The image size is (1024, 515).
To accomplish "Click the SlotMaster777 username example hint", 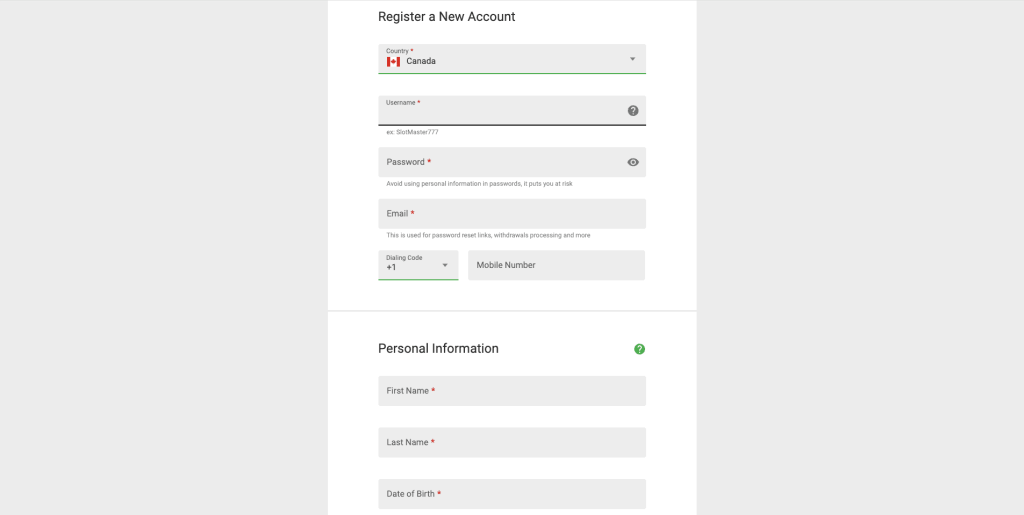I will tap(412, 132).
